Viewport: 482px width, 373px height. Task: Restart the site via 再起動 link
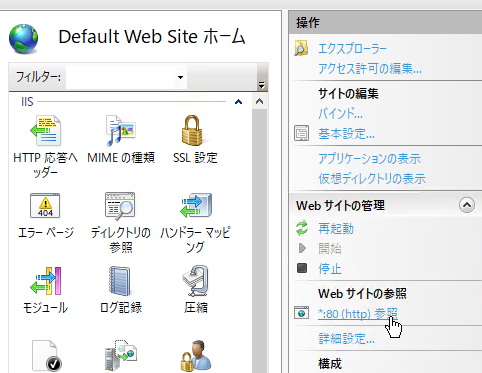pos(336,229)
